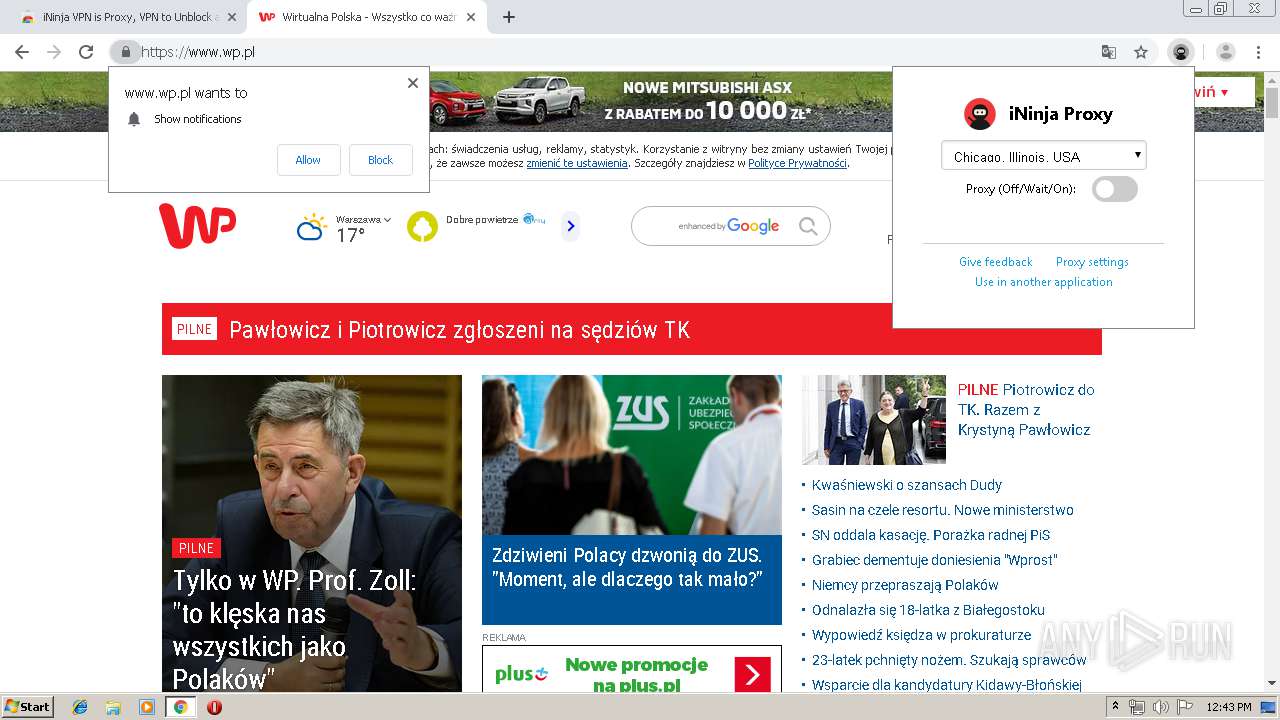
Task: Open Give feedback link
Action: tap(995, 262)
